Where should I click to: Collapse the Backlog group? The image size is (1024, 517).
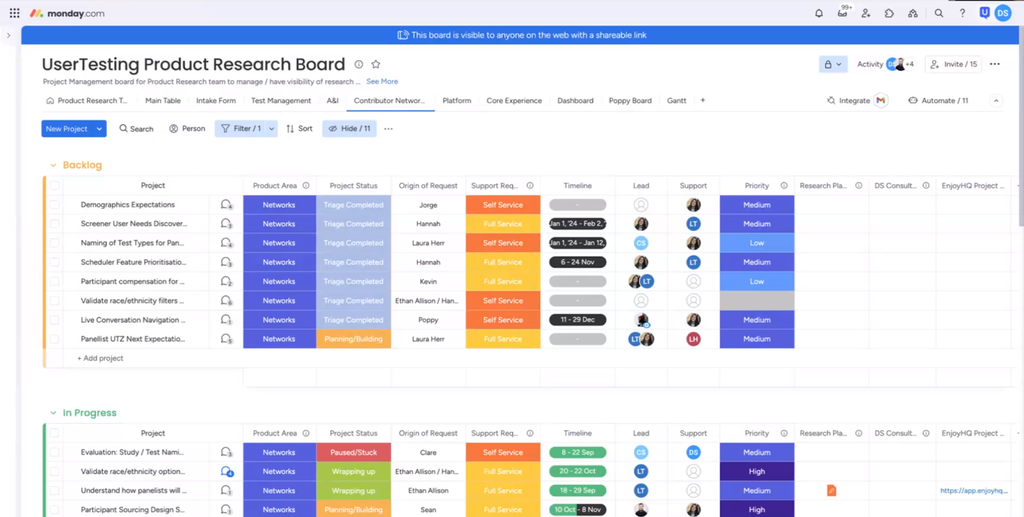53,165
